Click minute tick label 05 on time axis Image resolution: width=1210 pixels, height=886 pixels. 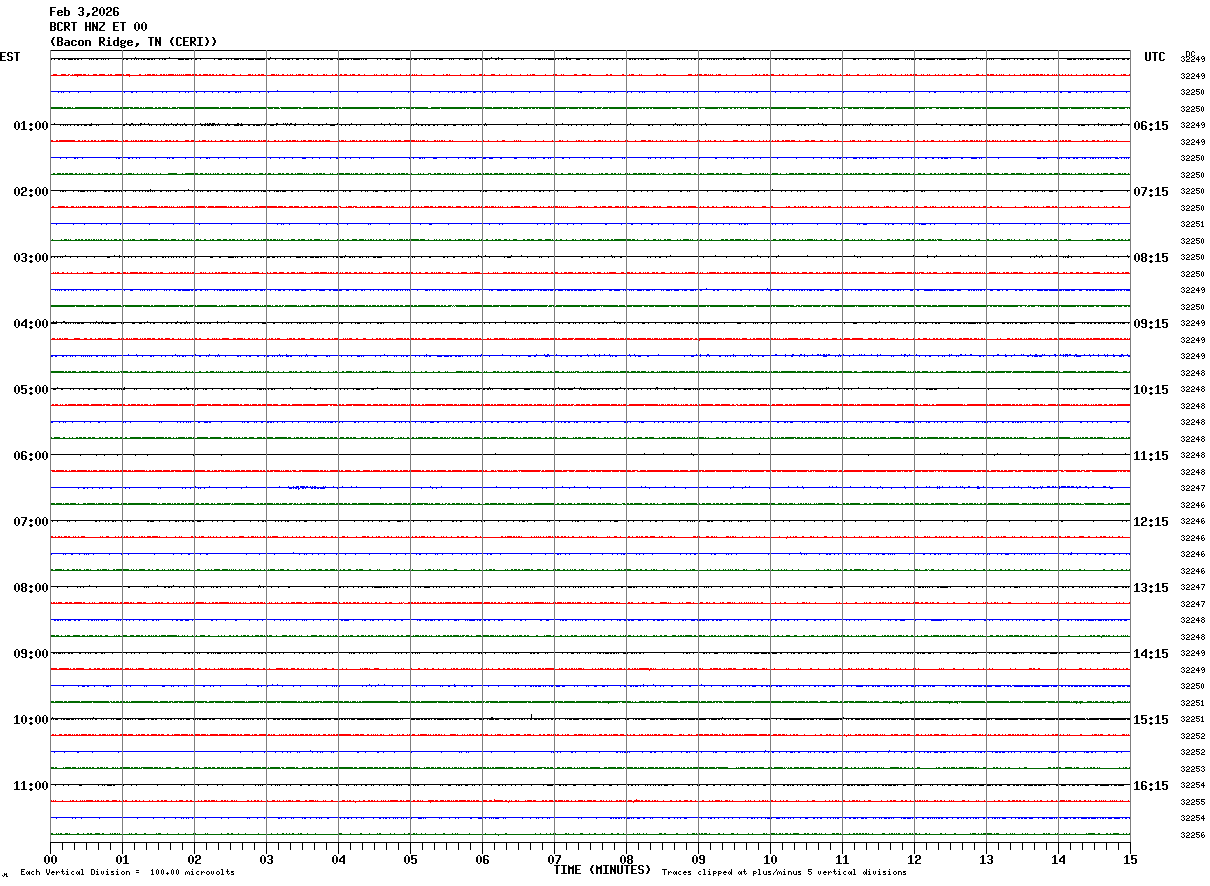pyautogui.click(x=410, y=859)
